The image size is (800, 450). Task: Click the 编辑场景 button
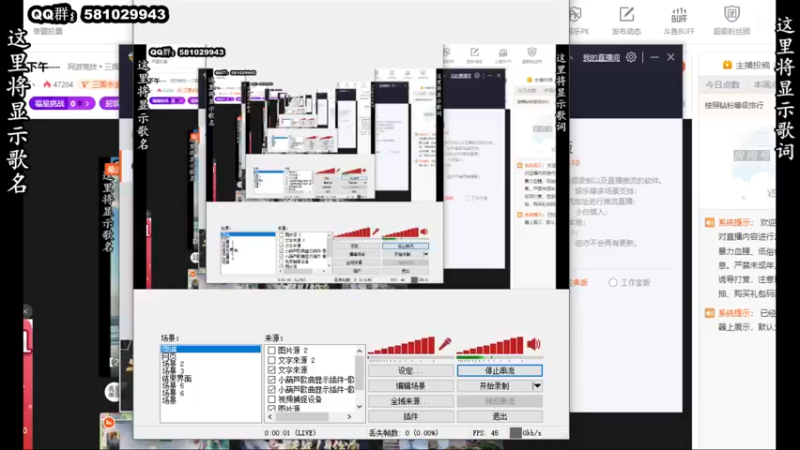point(411,386)
